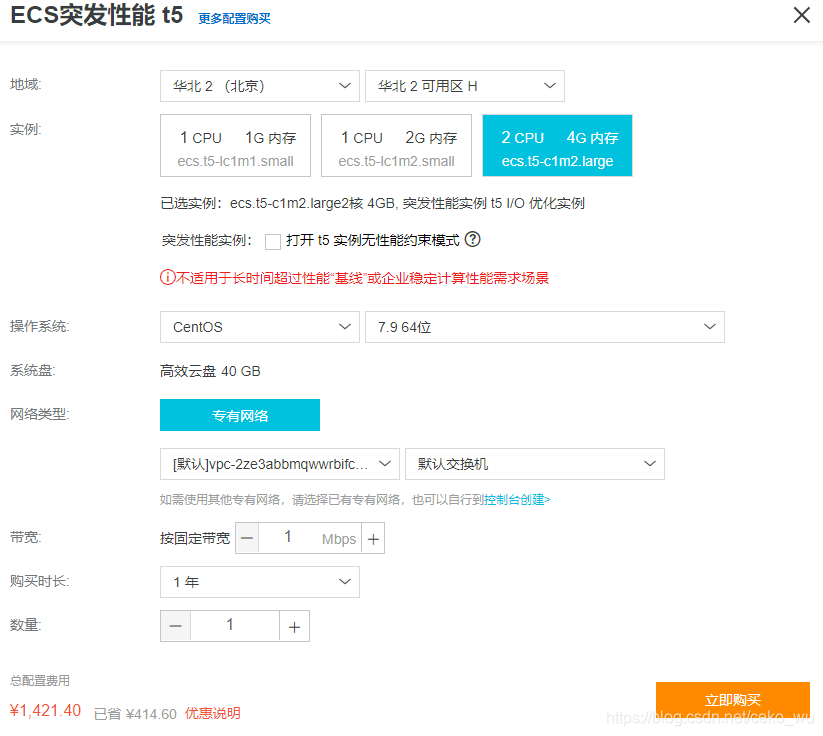Open the 默认交换机 switch dropdown
The height and width of the screenshot is (736, 823).
pyautogui.click(x=535, y=464)
